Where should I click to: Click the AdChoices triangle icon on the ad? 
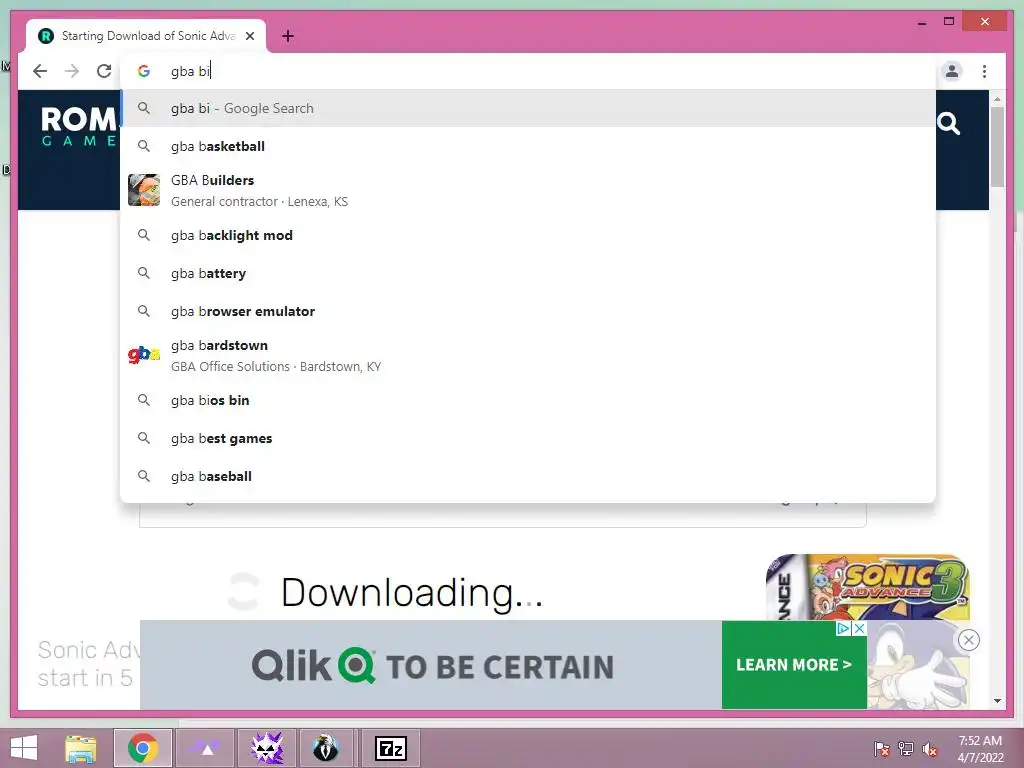click(x=844, y=628)
